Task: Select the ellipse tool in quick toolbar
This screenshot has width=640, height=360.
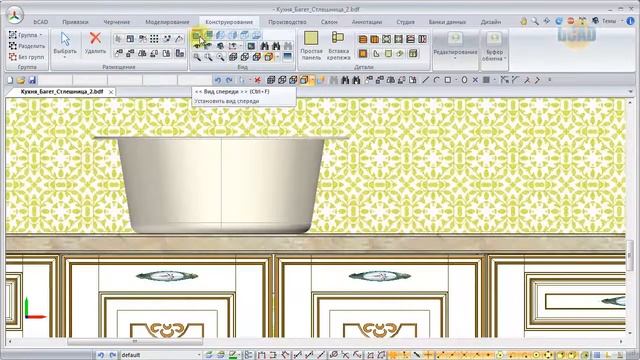Action: (x=464, y=80)
